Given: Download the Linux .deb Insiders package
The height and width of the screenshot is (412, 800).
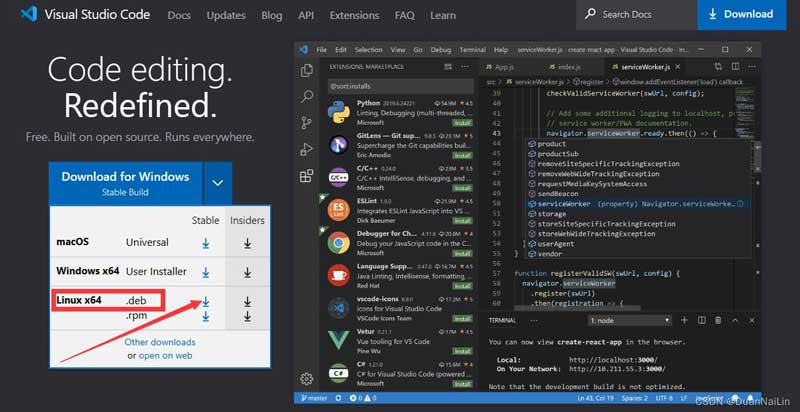Looking at the screenshot, I should (247, 301).
